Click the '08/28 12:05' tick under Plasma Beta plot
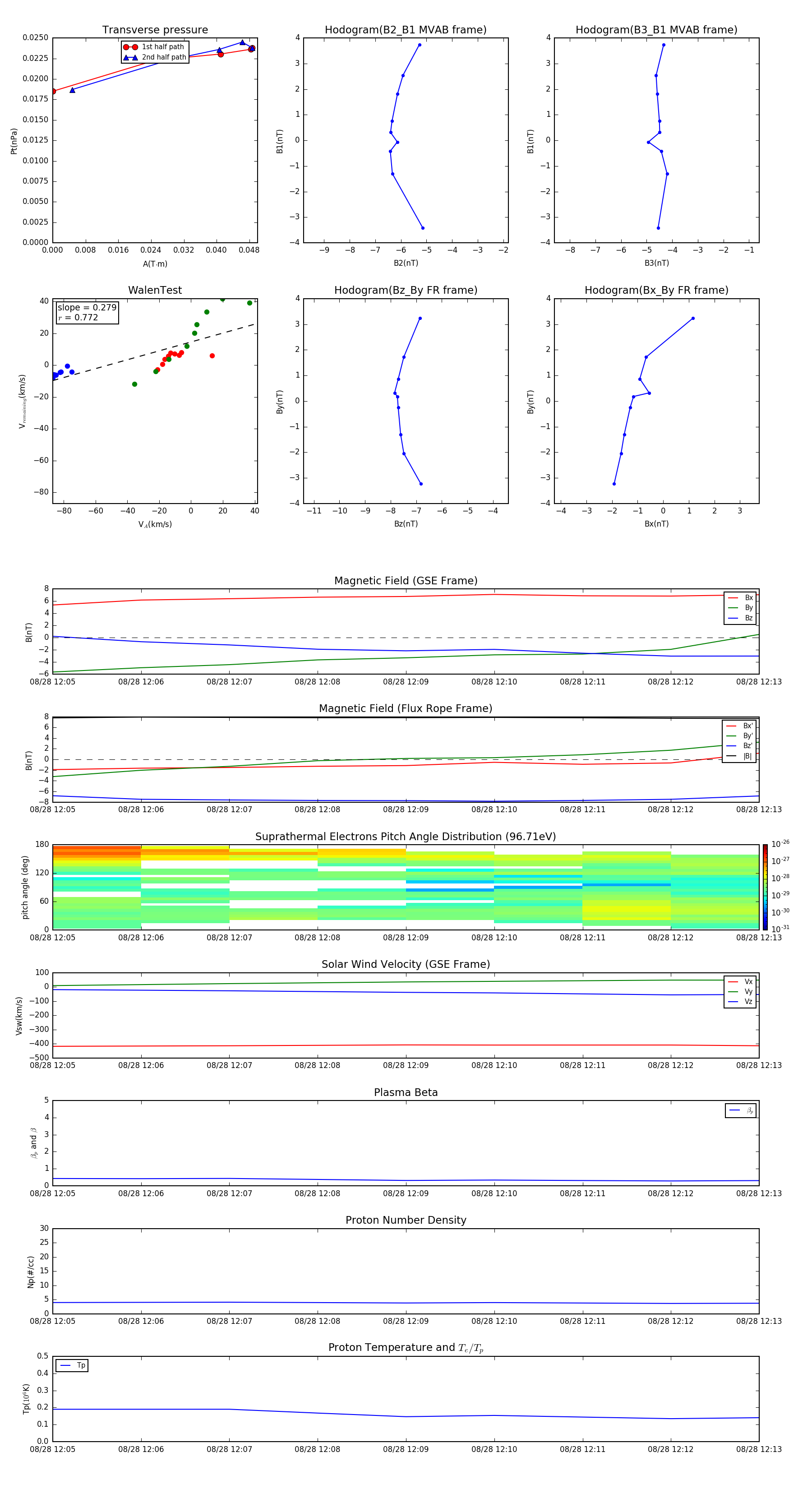This screenshot has width=812, height=1489. (x=53, y=1193)
